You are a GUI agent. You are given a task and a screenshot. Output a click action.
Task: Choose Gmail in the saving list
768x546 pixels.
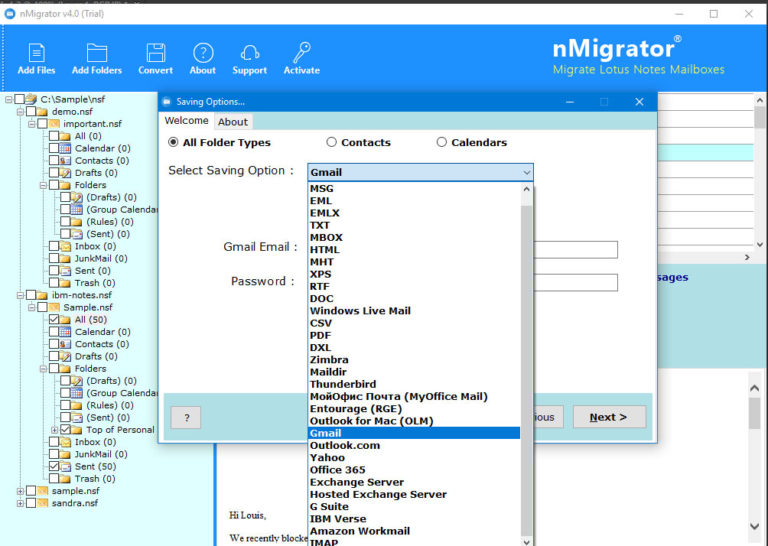[414, 433]
